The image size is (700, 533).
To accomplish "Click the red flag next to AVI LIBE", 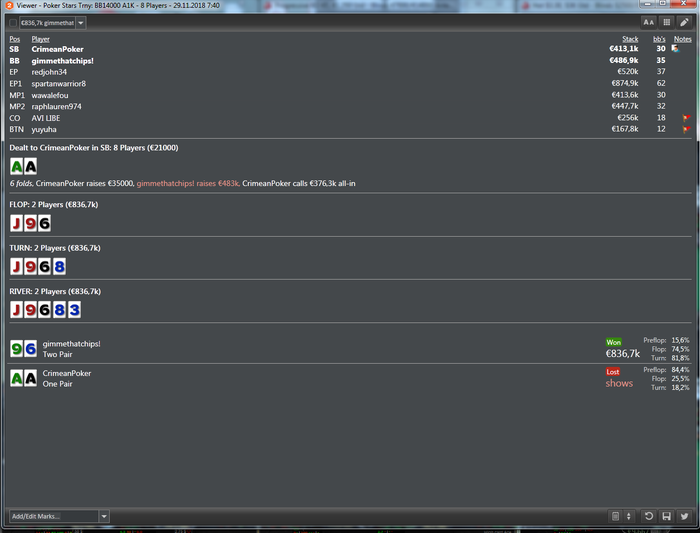I will [686, 118].
